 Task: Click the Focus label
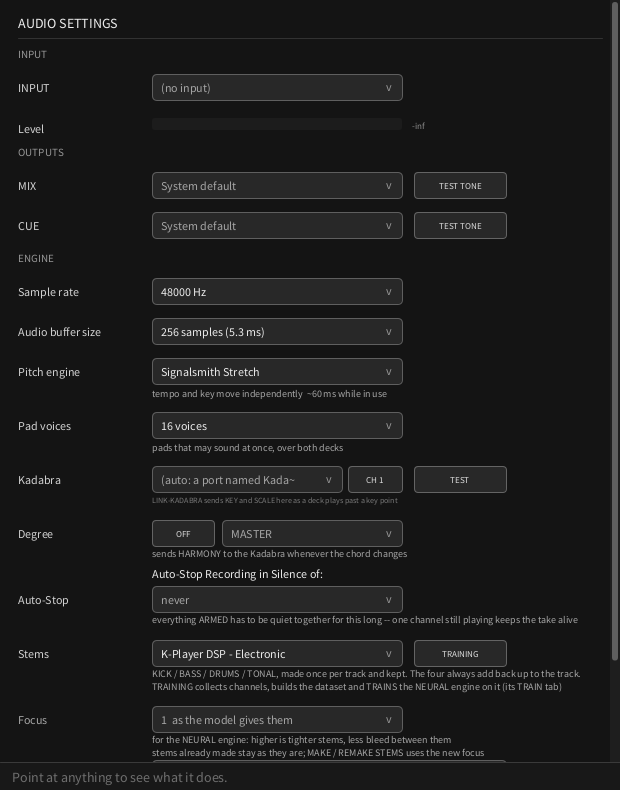coord(32,720)
